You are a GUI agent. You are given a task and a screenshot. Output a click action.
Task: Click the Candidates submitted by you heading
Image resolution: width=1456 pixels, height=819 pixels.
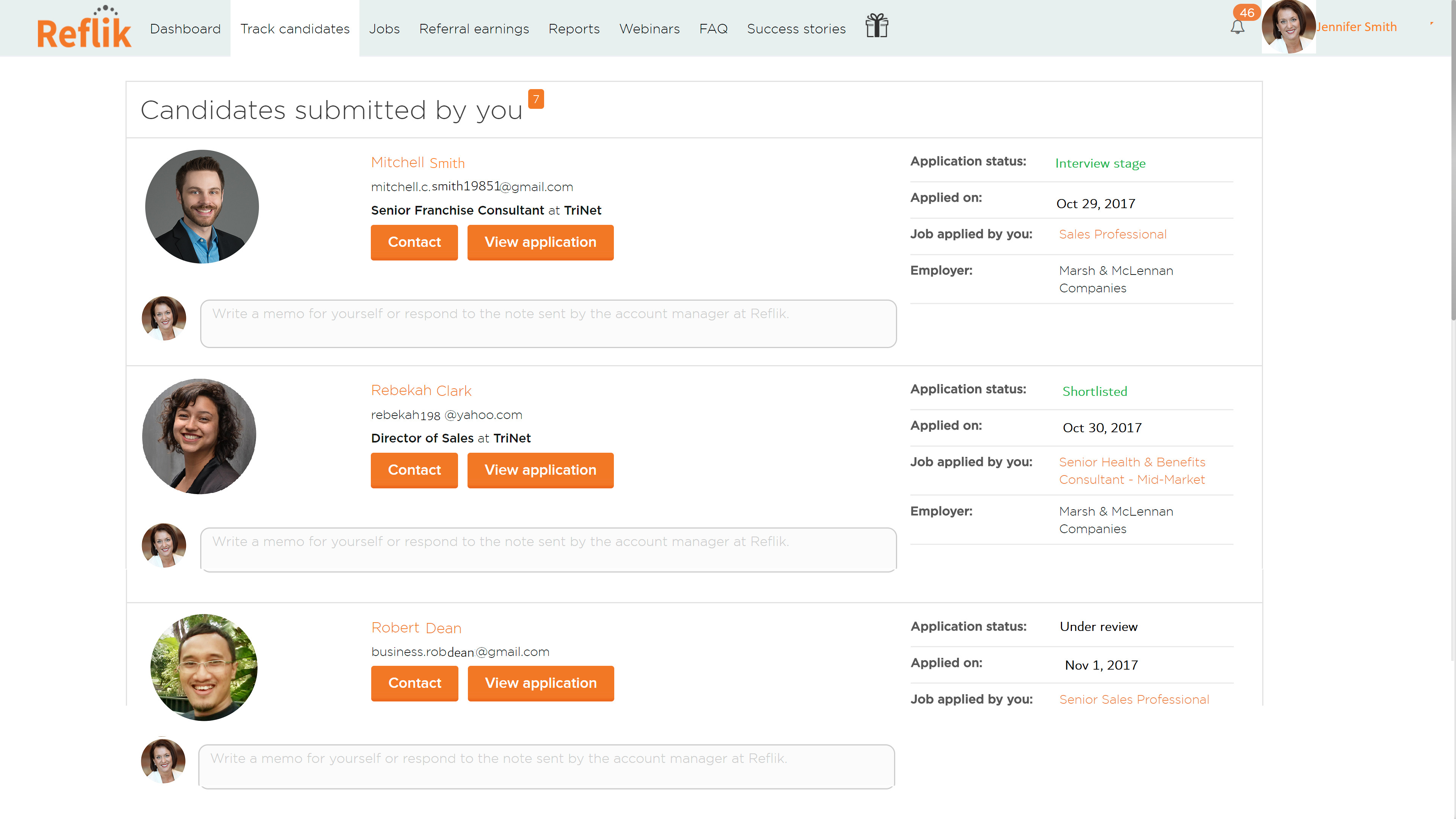(332, 110)
